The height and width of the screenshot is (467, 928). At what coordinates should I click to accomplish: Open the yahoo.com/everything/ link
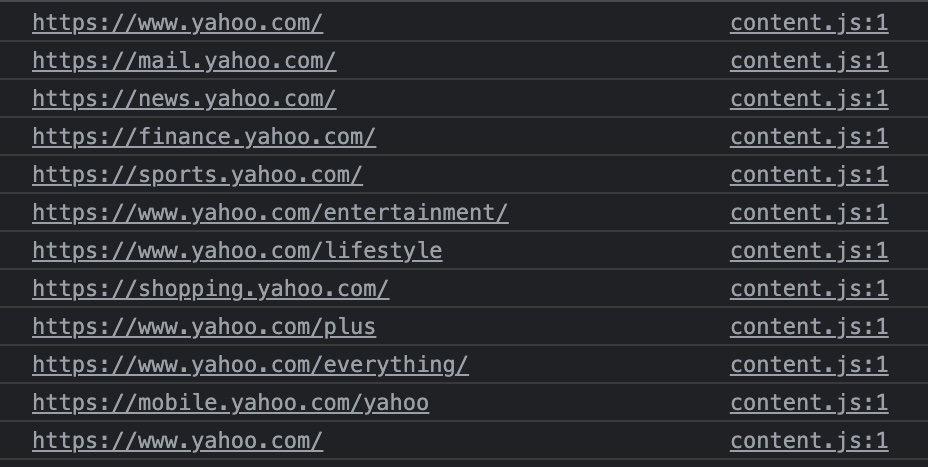coord(250,365)
